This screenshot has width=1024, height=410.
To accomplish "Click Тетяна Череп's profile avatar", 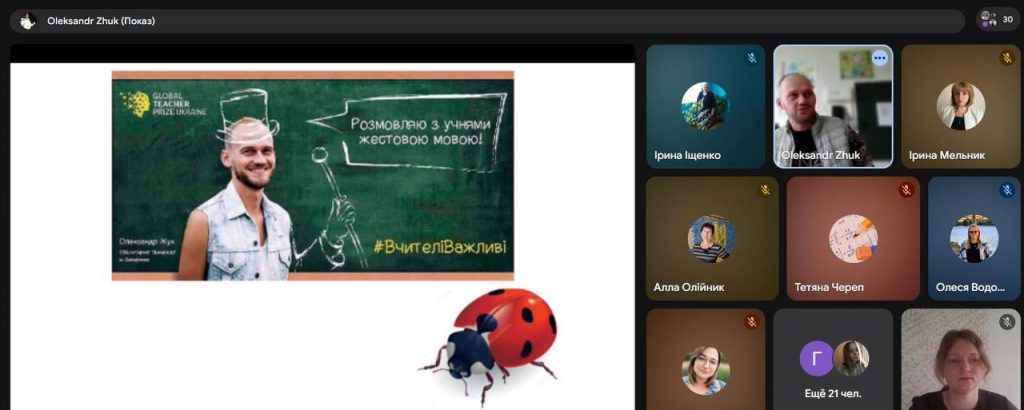I will pyautogui.click(x=853, y=238).
